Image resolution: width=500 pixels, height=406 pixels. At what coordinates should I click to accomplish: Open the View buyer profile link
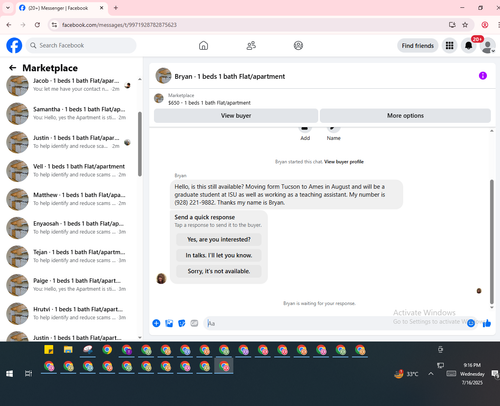[344, 162]
